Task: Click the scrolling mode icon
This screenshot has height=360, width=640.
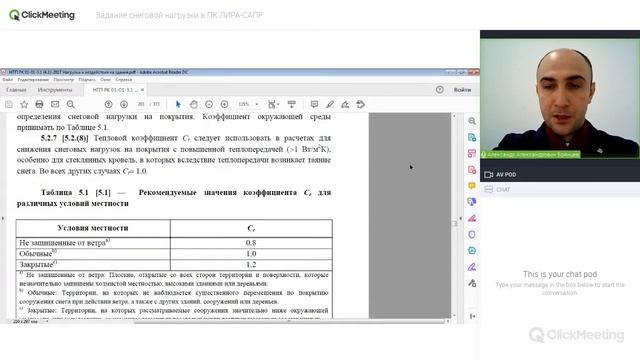Action: 291,104
